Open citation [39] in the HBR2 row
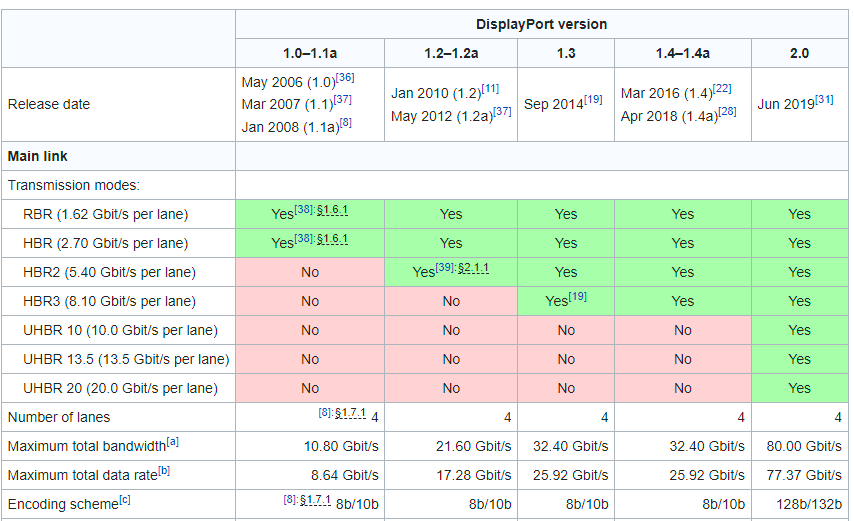The width and height of the screenshot is (854, 521). pos(444,267)
